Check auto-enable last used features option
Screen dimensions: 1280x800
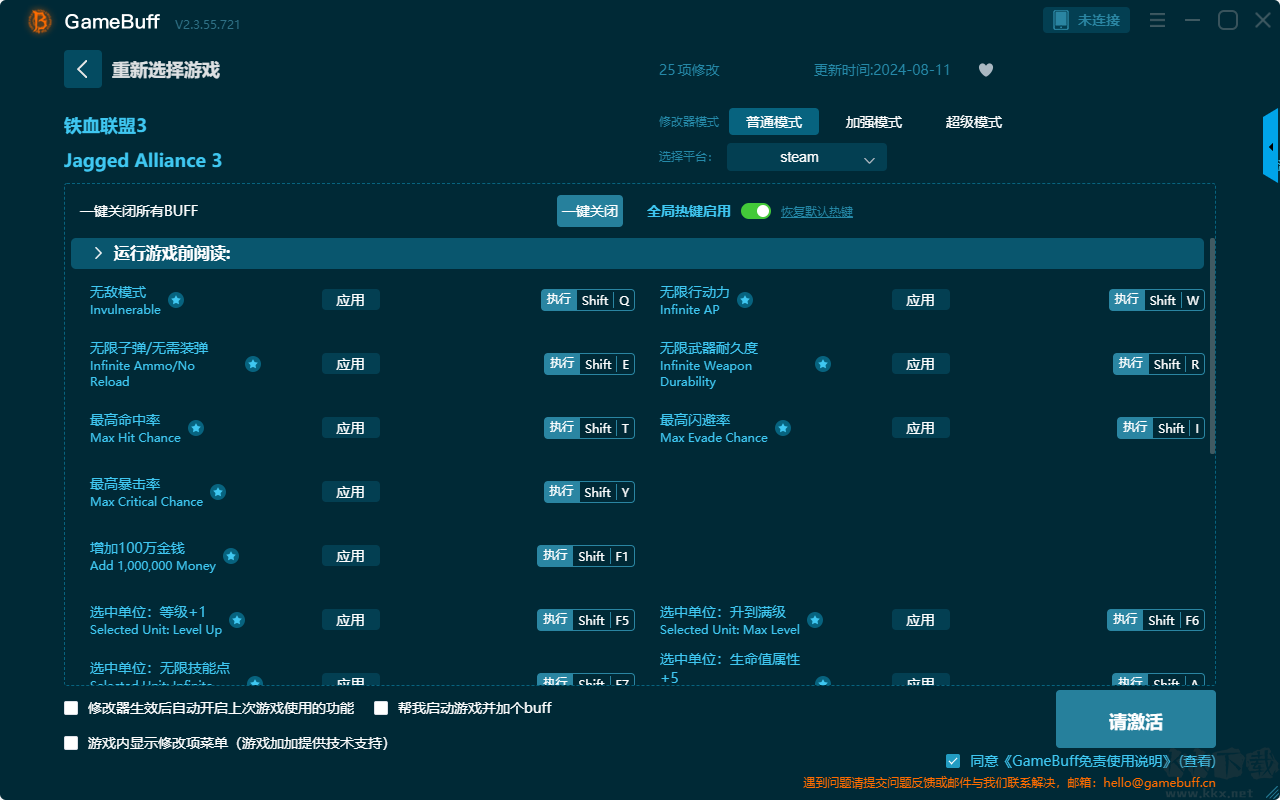pyautogui.click(x=71, y=708)
